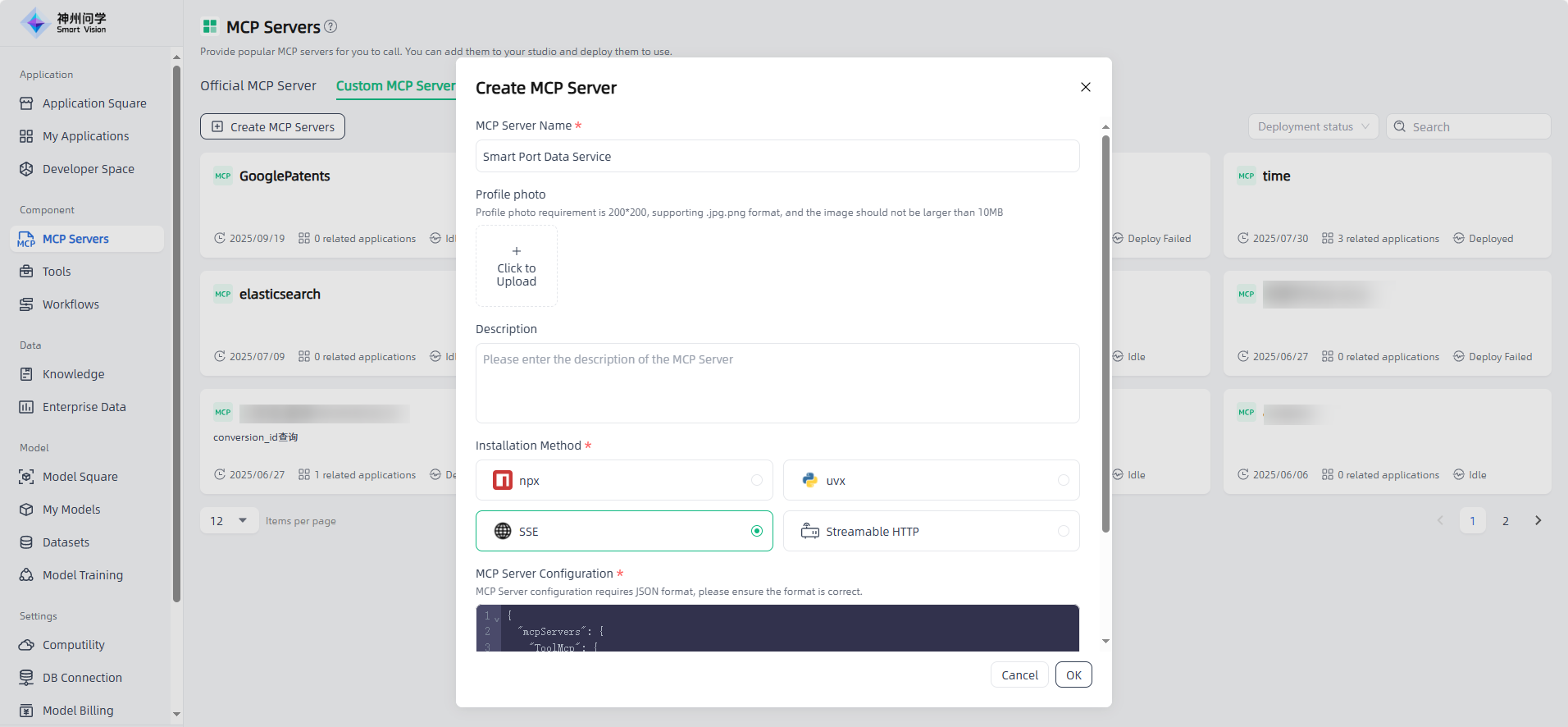Open the Deployment status dropdown
This screenshot has width=1568, height=727.
pos(1313,126)
